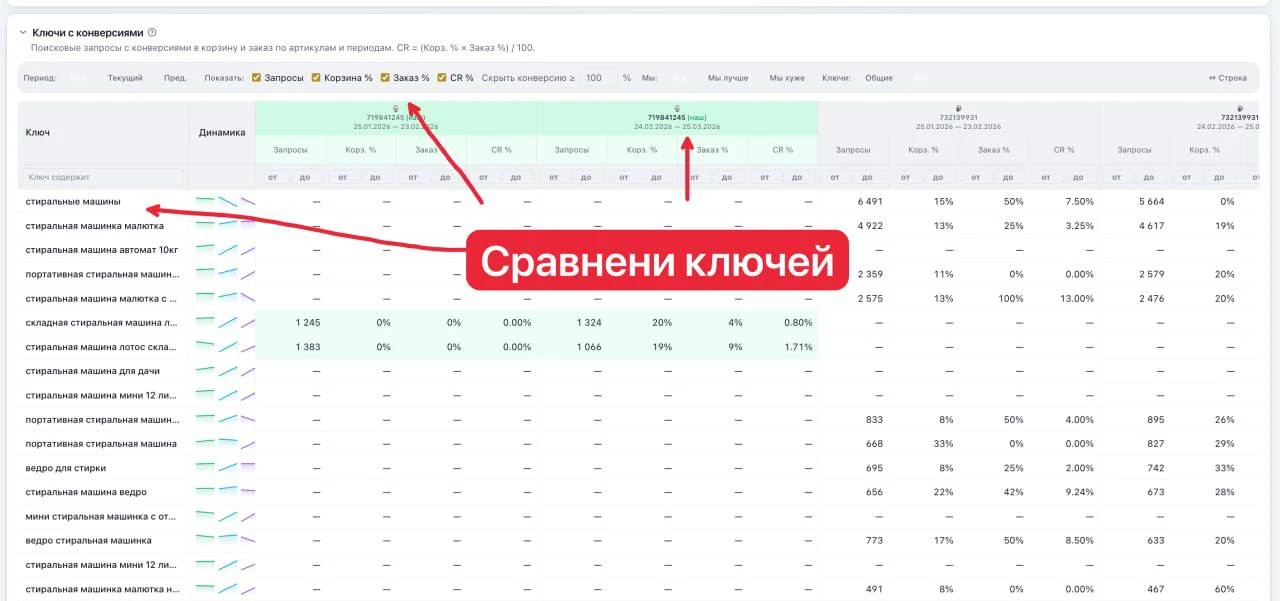Click the 8.50% CR cell
1280x601 pixels.
(x=1080, y=540)
